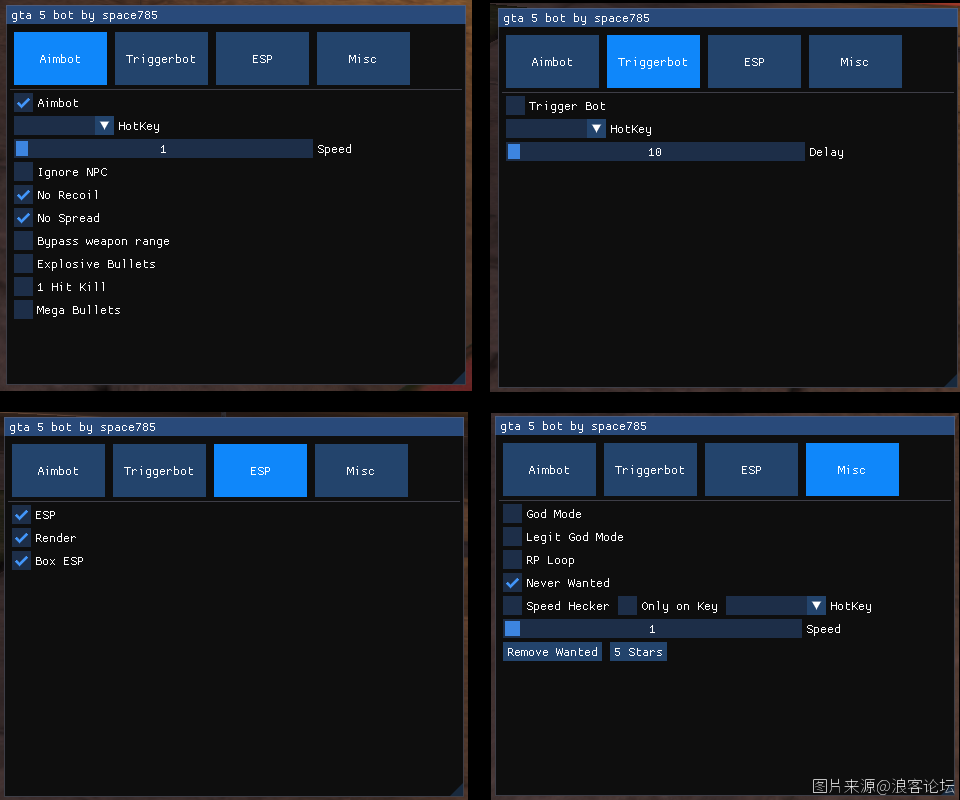Uncheck the Box ESP option
Screen dimensions: 960x800
pyautogui.click(x=22, y=560)
